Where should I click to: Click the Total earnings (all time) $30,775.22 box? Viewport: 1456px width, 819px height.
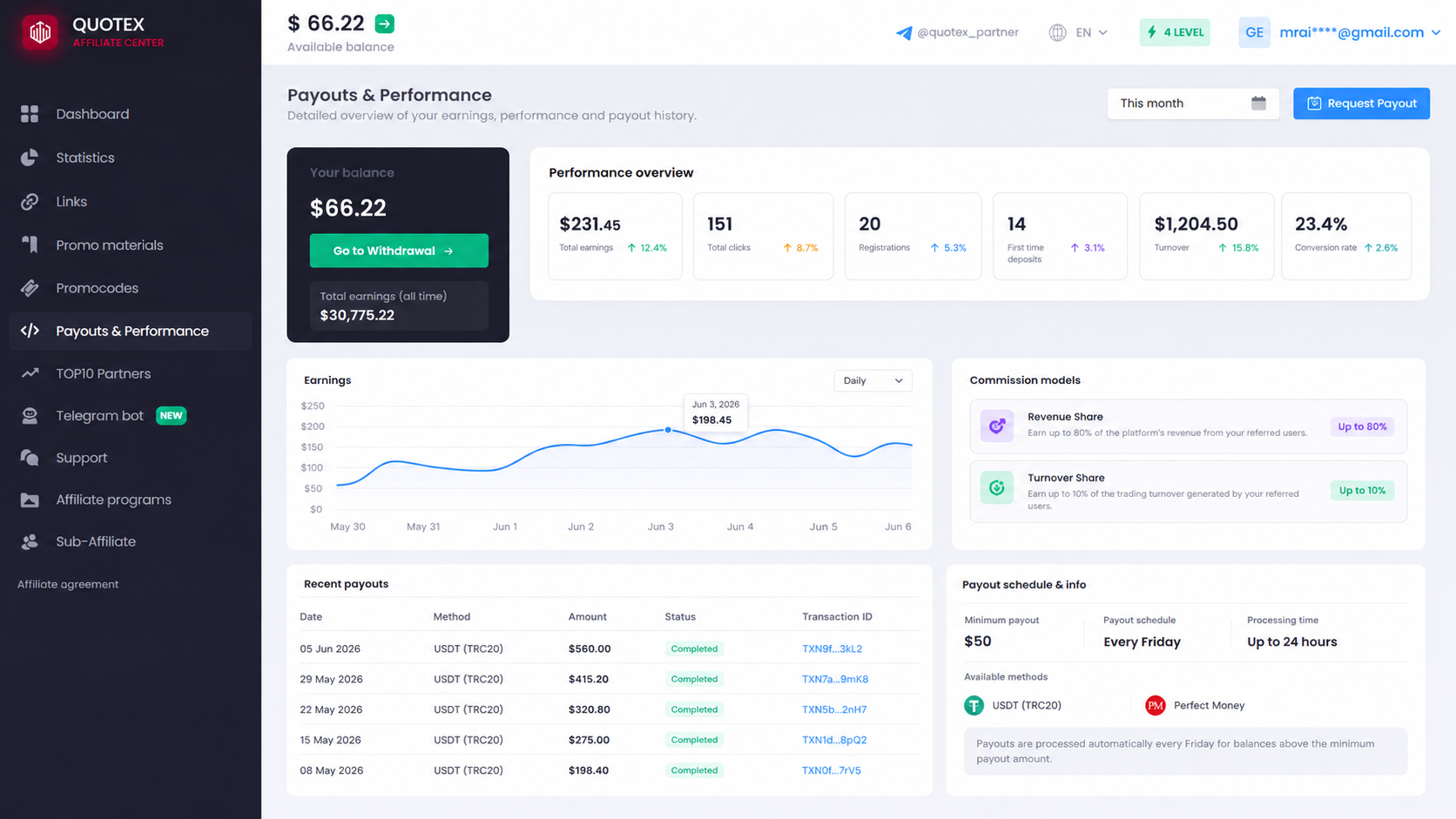[x=399, y=305]
